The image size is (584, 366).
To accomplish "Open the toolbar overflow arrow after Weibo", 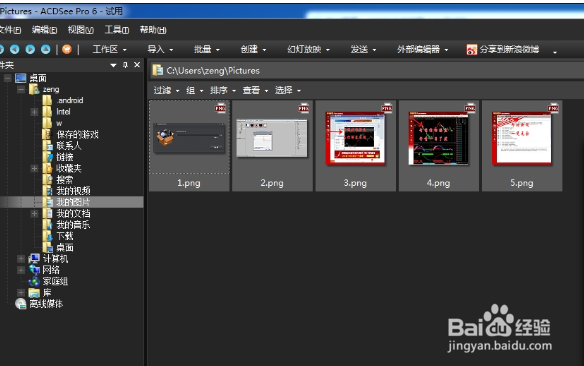I will (x=555, y=52).
